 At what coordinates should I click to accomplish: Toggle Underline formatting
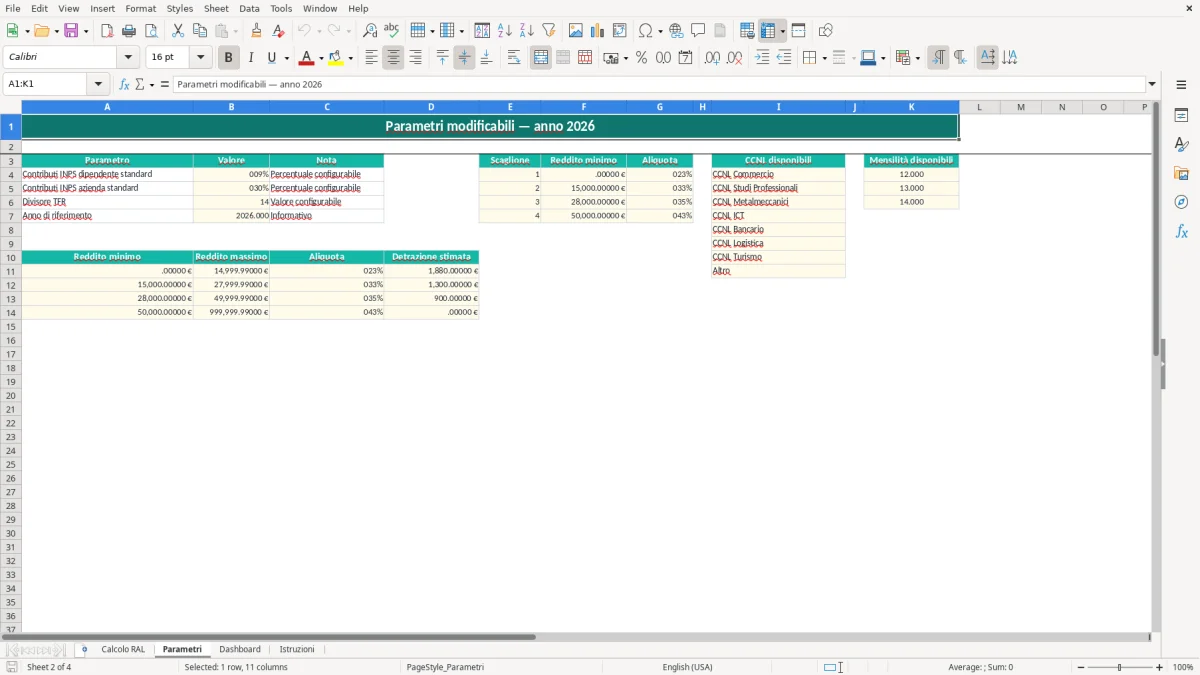tap(271, 58)
